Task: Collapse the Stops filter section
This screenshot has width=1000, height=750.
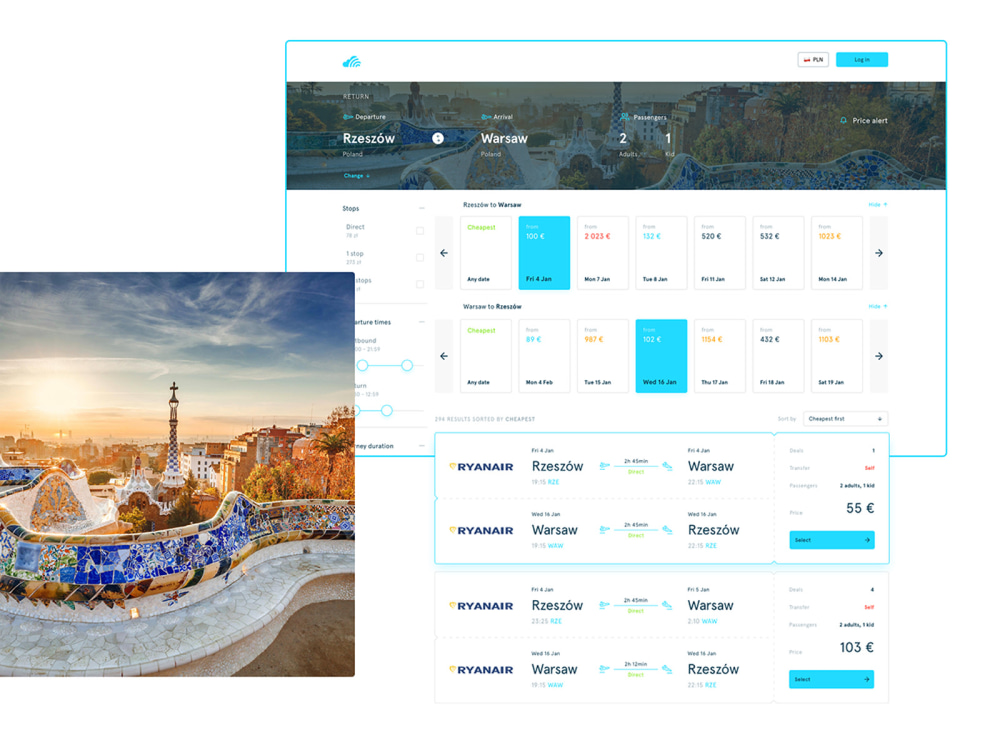Action: tap(422, 209)
